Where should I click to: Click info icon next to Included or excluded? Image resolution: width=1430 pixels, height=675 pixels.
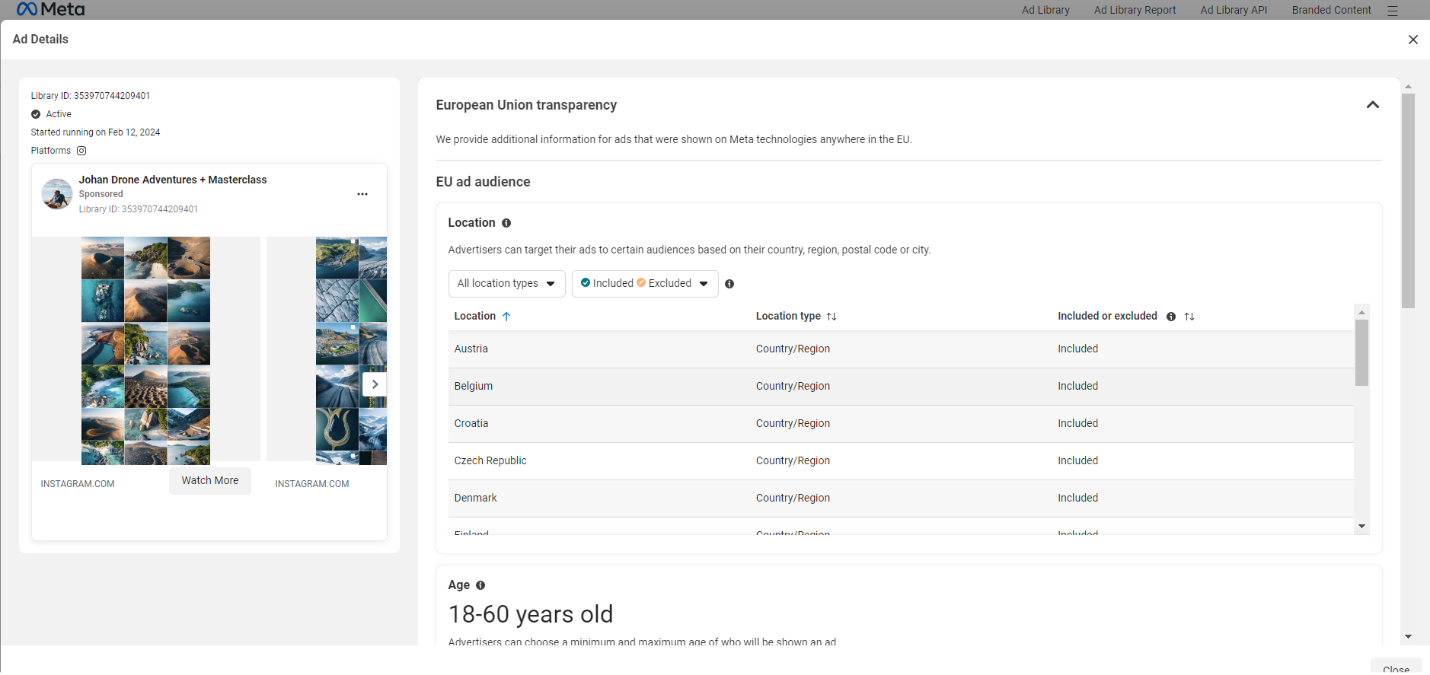[1171, 316]
